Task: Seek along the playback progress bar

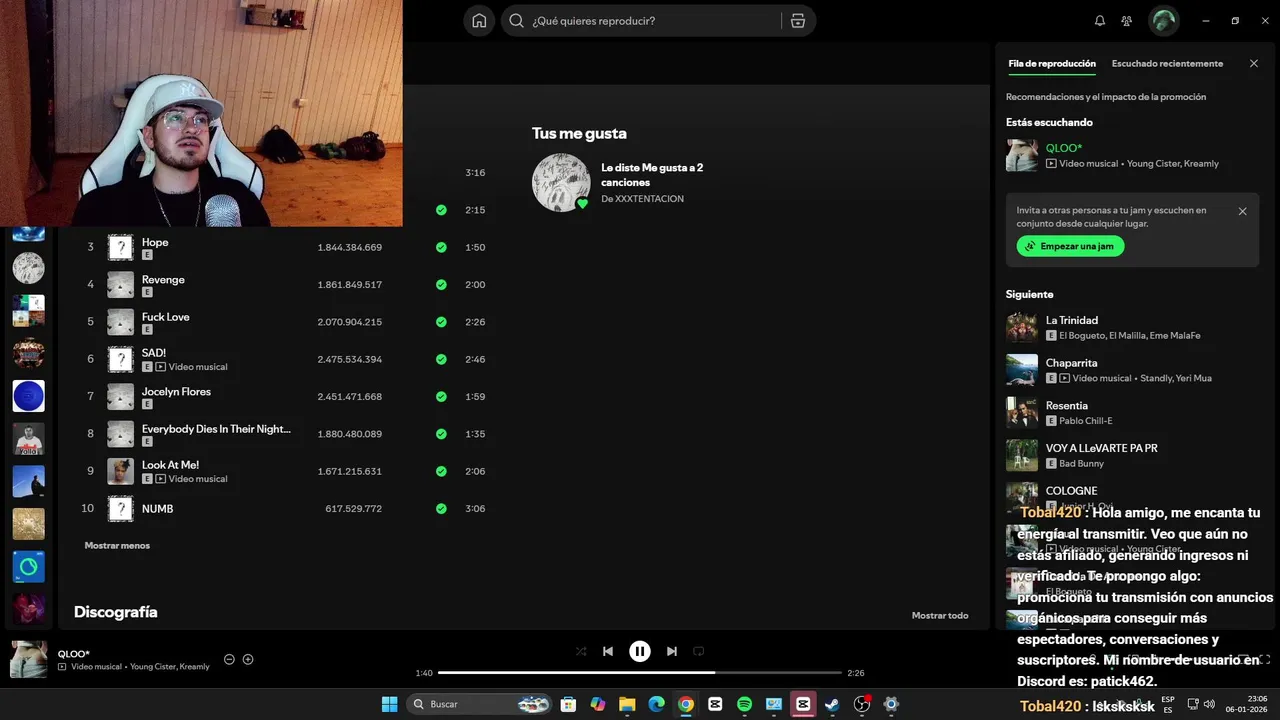Action: [x=640, y=673]
